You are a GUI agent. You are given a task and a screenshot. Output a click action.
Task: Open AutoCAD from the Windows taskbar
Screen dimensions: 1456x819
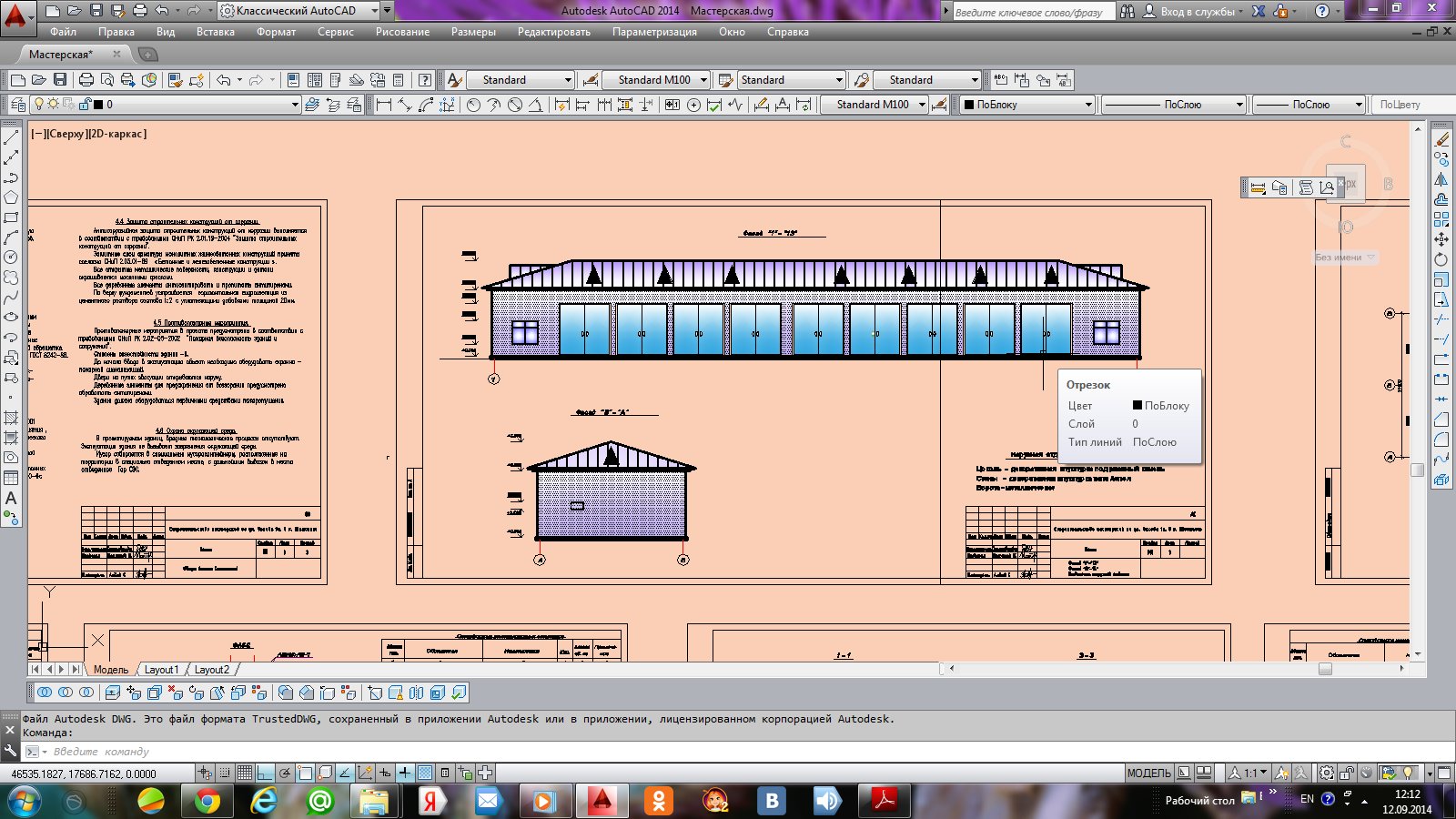(x=602, y=801)
